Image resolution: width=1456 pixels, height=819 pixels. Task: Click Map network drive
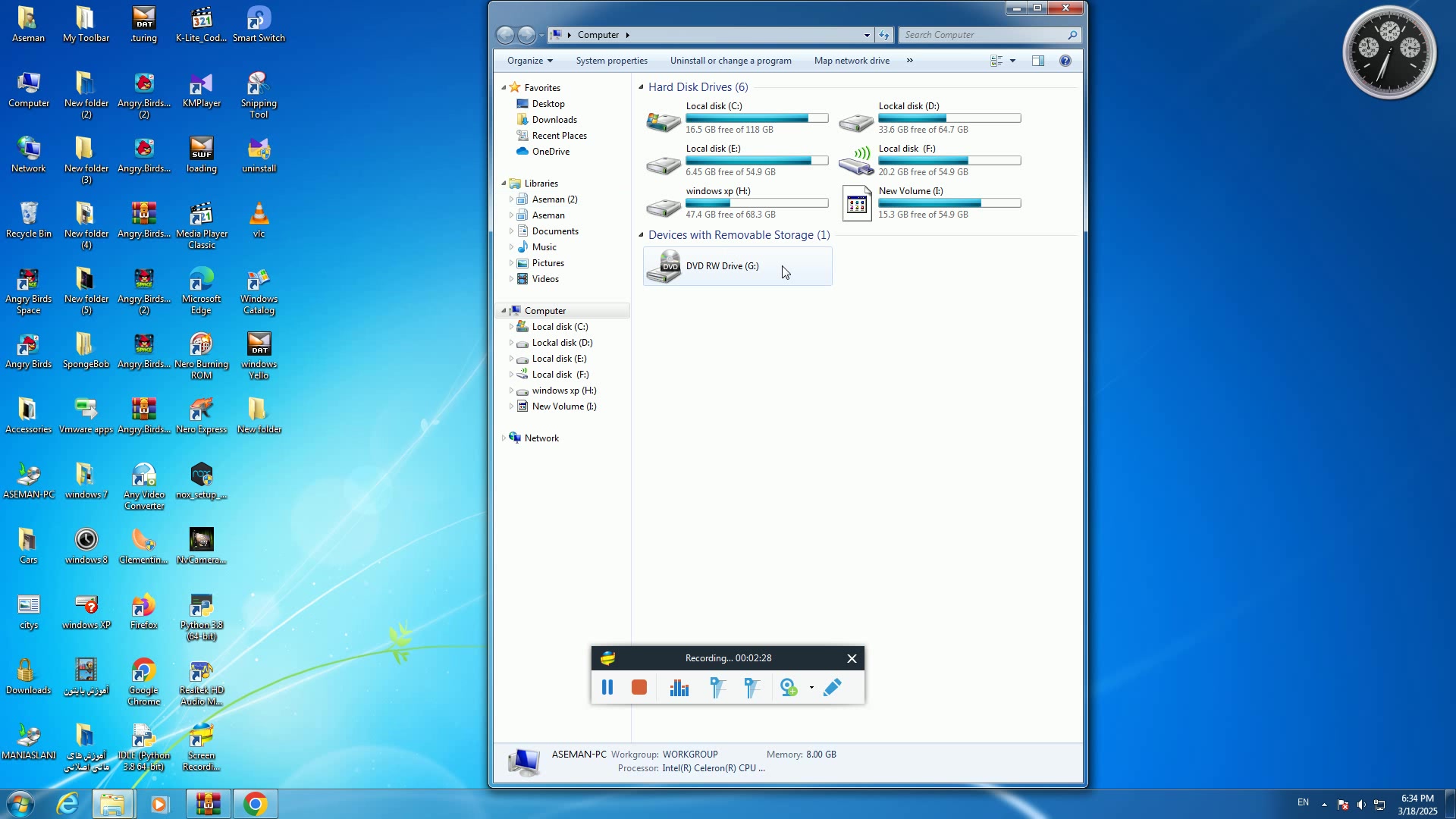click(x=852, y=61)
